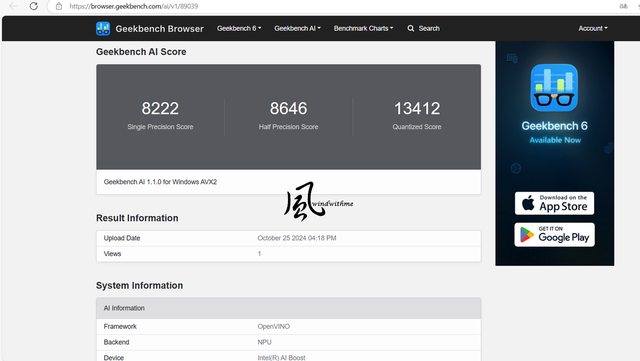Click the Geekbench Browser title text
This screenshot has width=640, height=361.
(x=160, y=29)
